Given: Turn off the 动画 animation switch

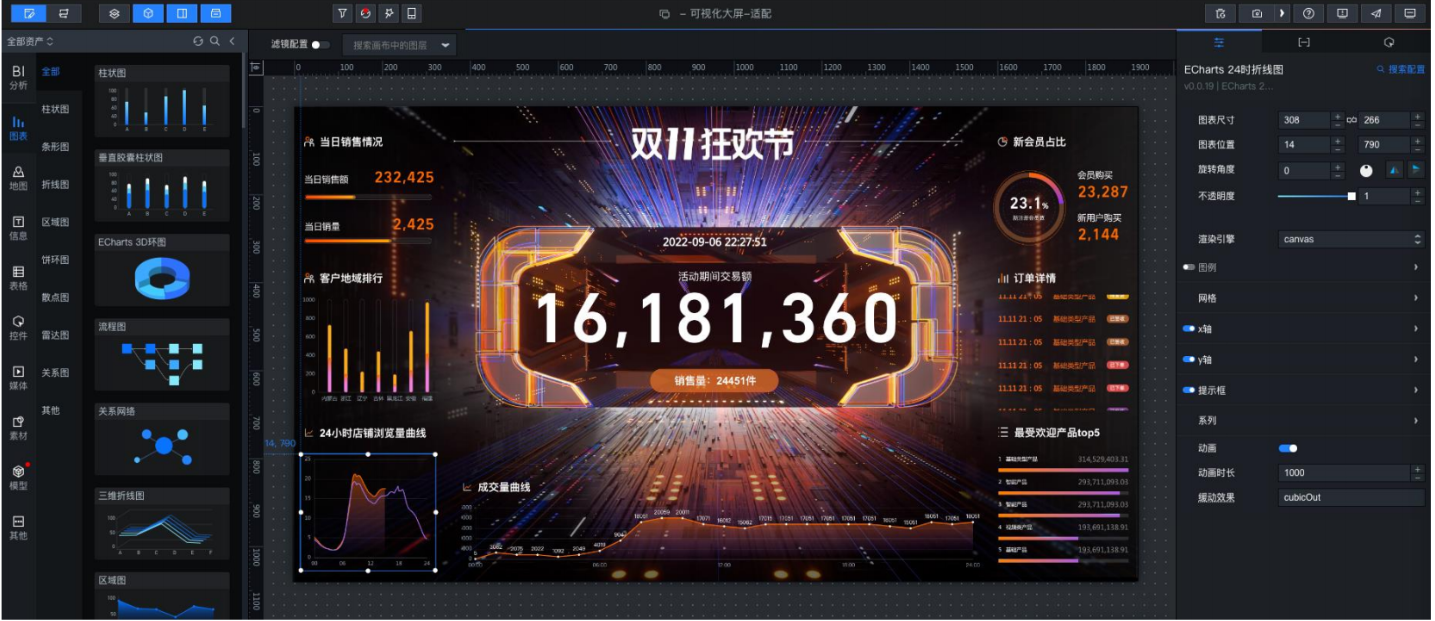Looking at the screenshot, I should point(1288,449).
